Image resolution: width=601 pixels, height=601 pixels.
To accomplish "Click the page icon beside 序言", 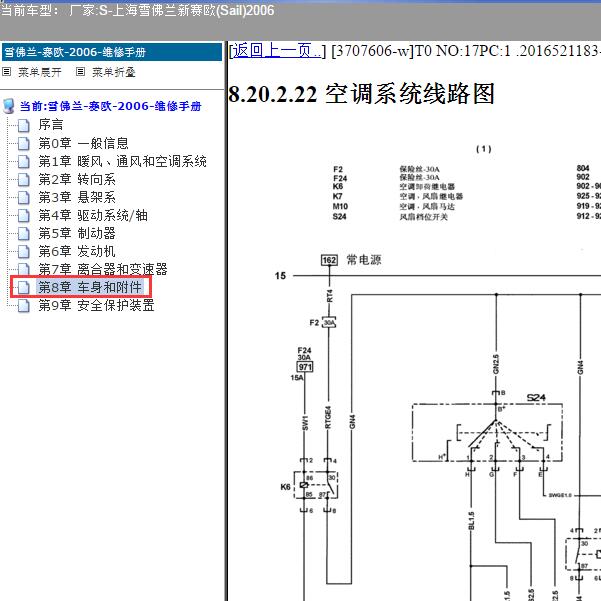I will tap(24, 125).
